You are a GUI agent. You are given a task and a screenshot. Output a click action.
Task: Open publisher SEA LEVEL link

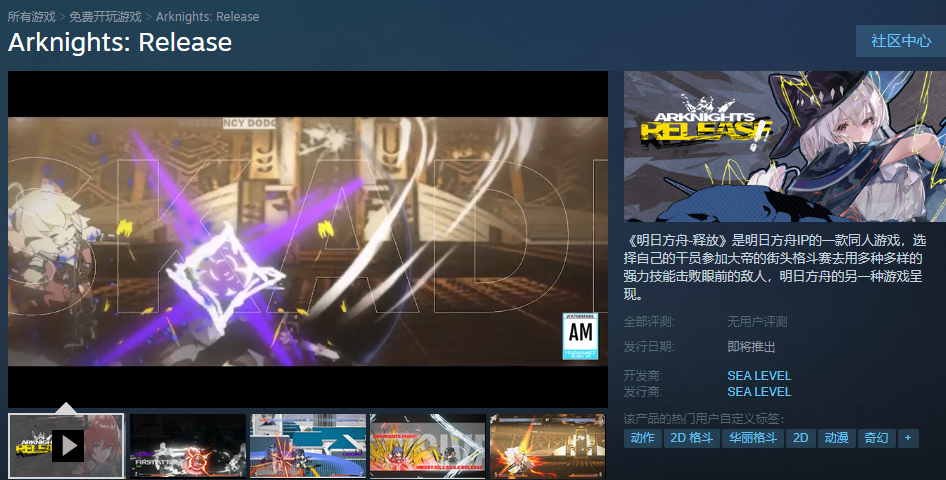759,392
